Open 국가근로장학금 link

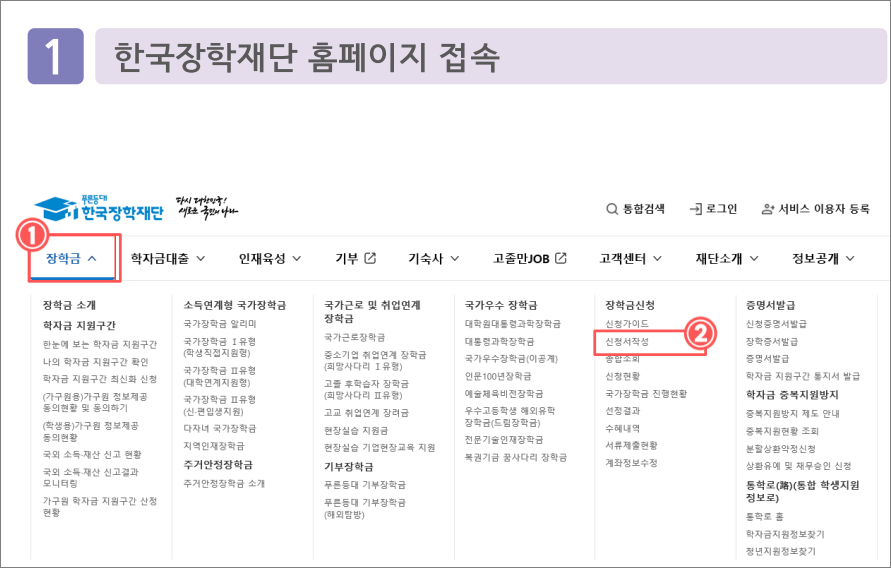point(355,337)
